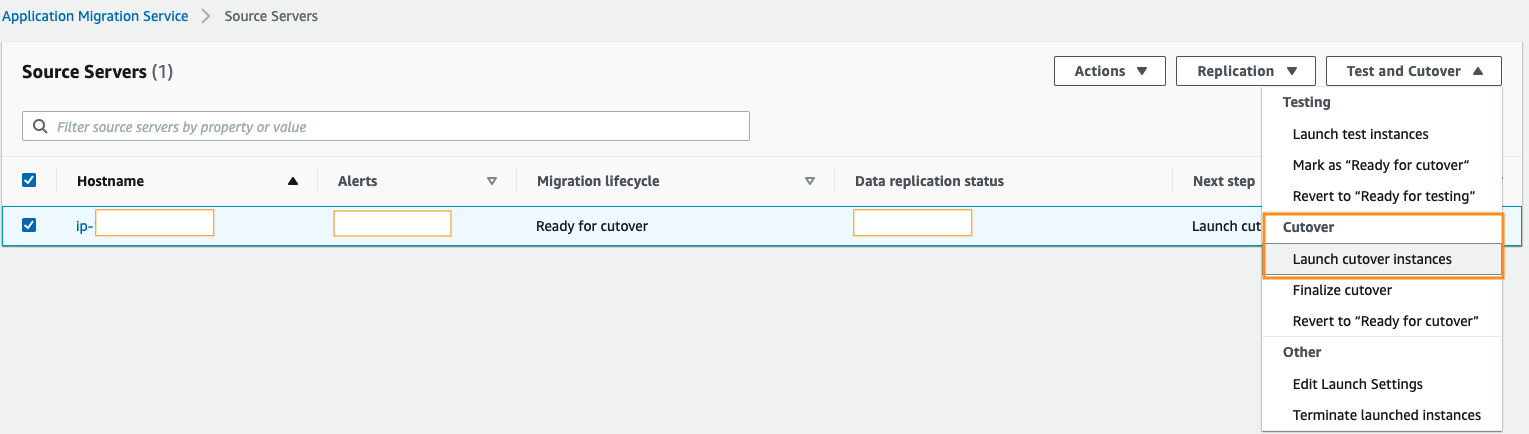
Task: Toggle the select-all servers checkbox
Action: click(29, 180)
